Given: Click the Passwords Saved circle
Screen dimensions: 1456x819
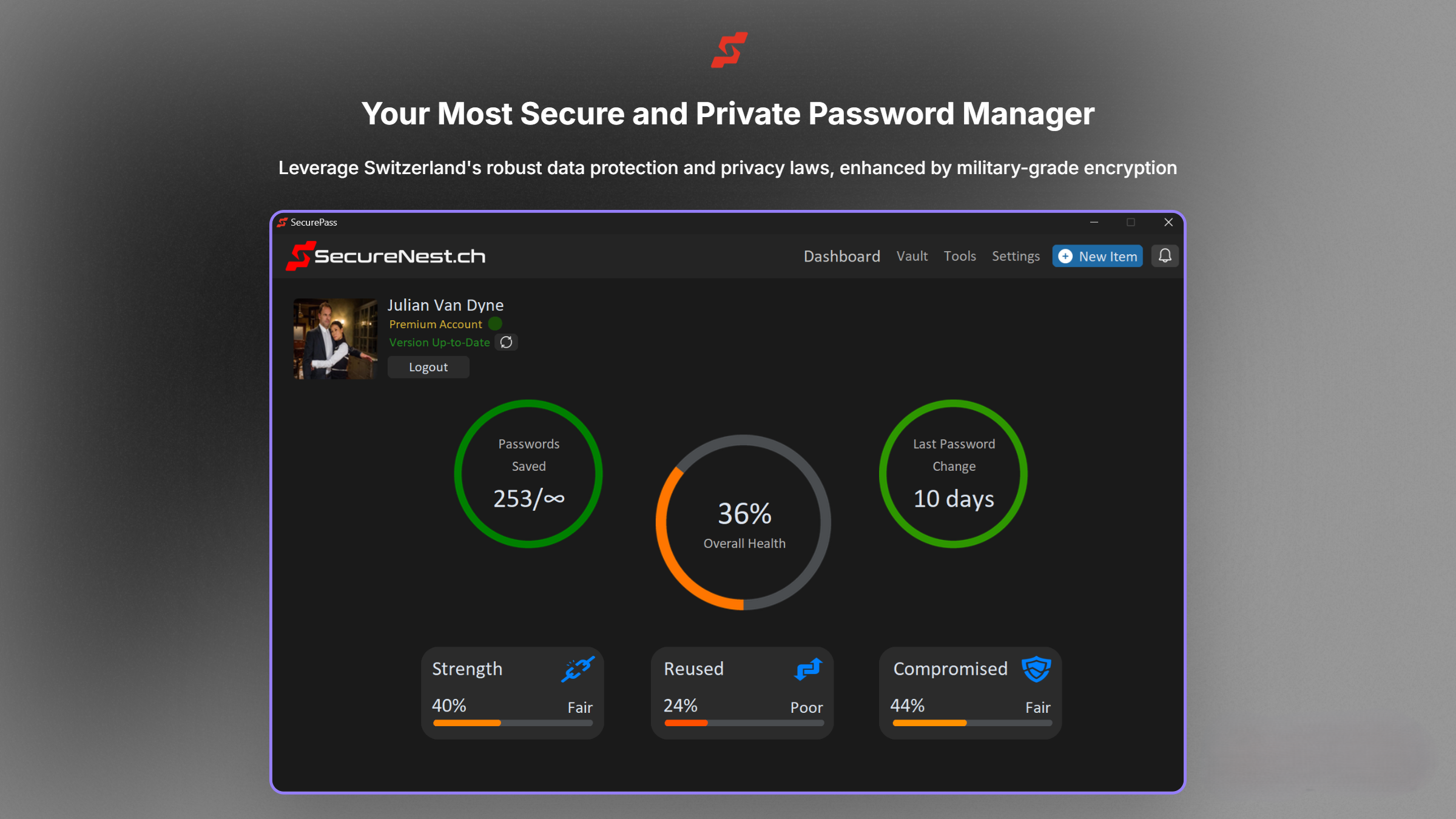Looking at the screenshot, I should [x=528, y=474].
